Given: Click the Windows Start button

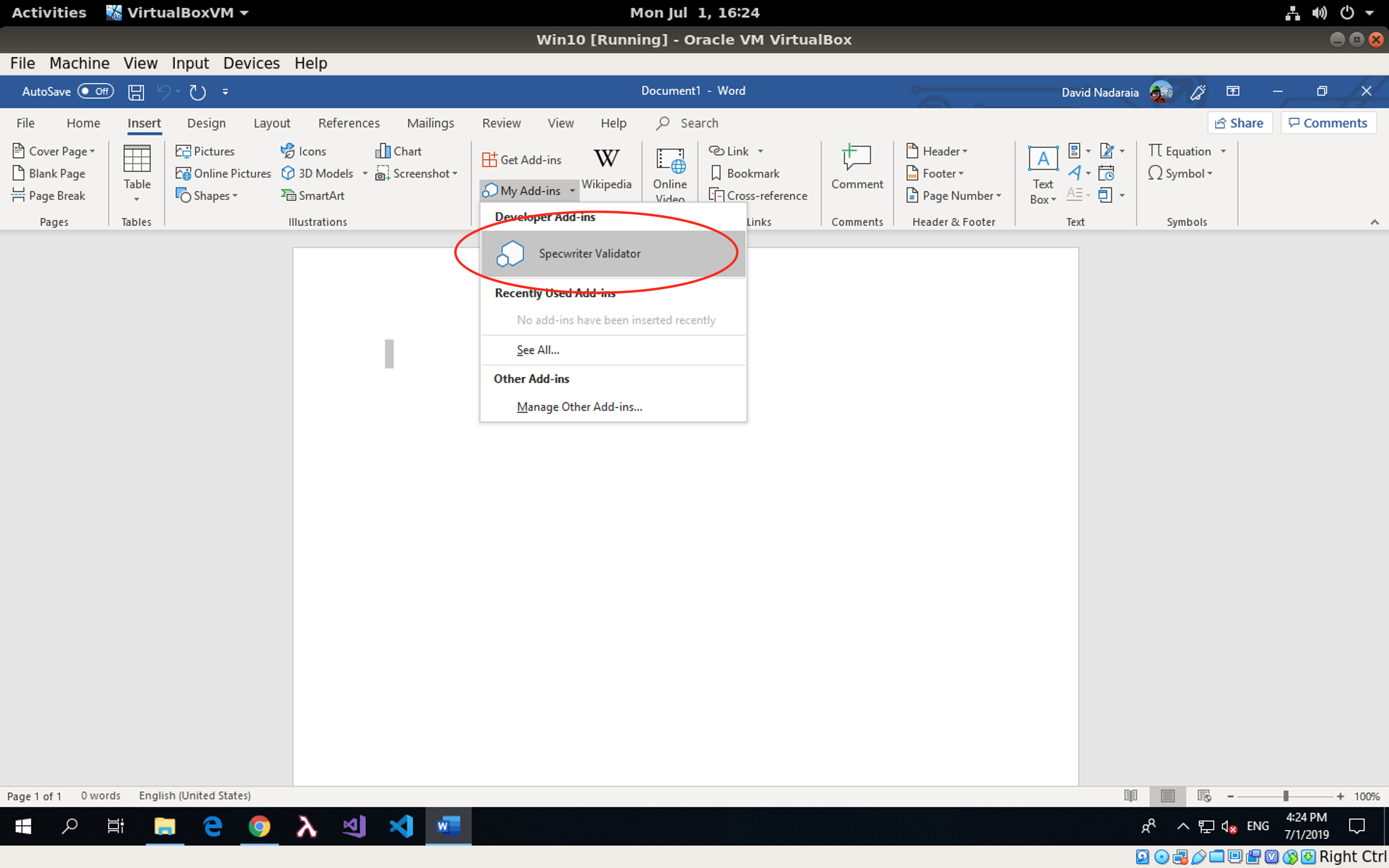Looking at the screenshot, I should pos(23,826).
